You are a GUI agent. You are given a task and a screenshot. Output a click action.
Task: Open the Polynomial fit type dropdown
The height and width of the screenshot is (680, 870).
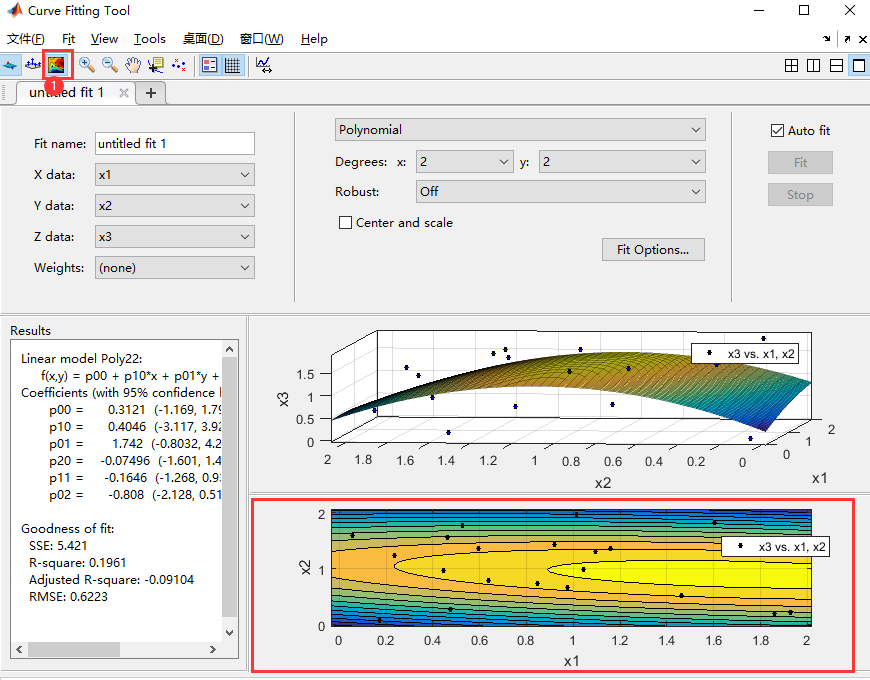coord(520,130)
